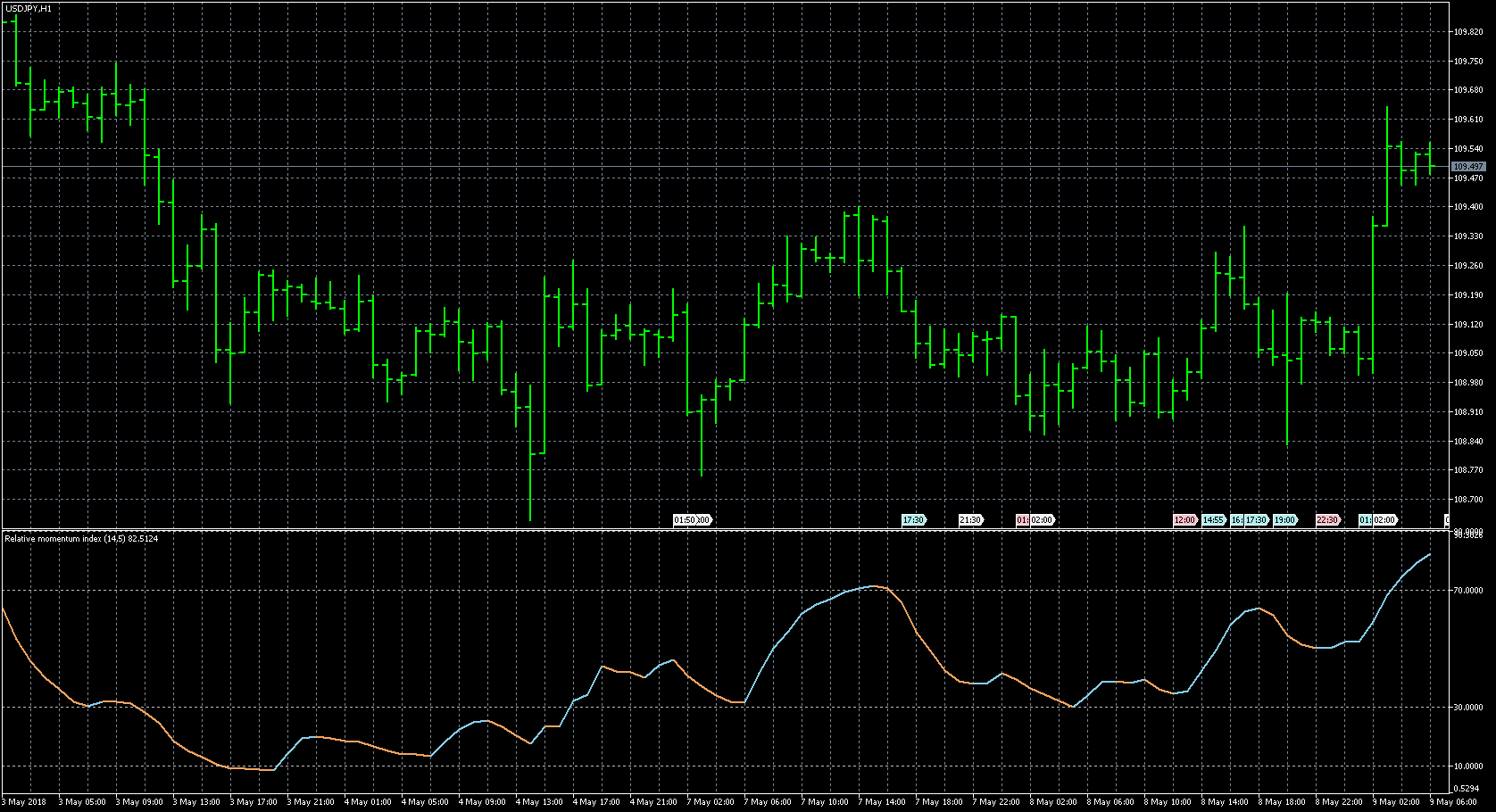
Task: Click the 109.497 current price label
Action: click(1468, 167)
